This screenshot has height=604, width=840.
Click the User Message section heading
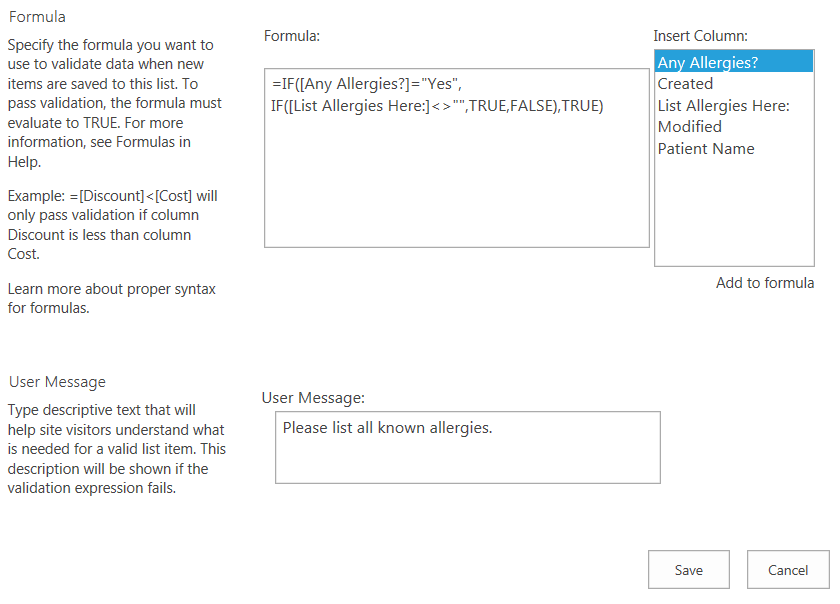point(57,382)
